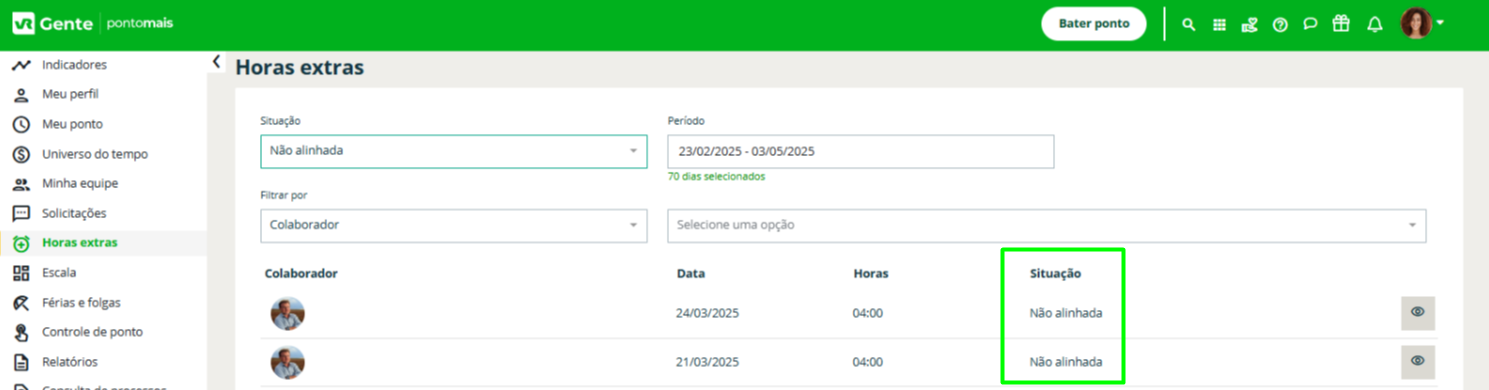Image resolution: width=1489 pixels, height=390 pixels.
Task: View details of the 21/03/2025 entry
Action: coord(1417,361)
